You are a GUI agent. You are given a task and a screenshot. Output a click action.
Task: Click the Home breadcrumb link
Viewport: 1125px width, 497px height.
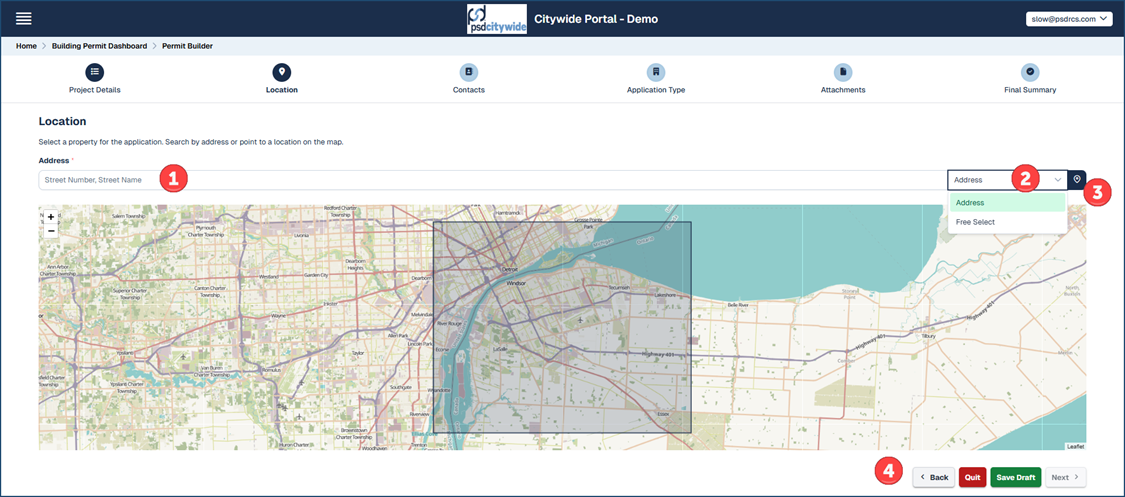[26, 46]
